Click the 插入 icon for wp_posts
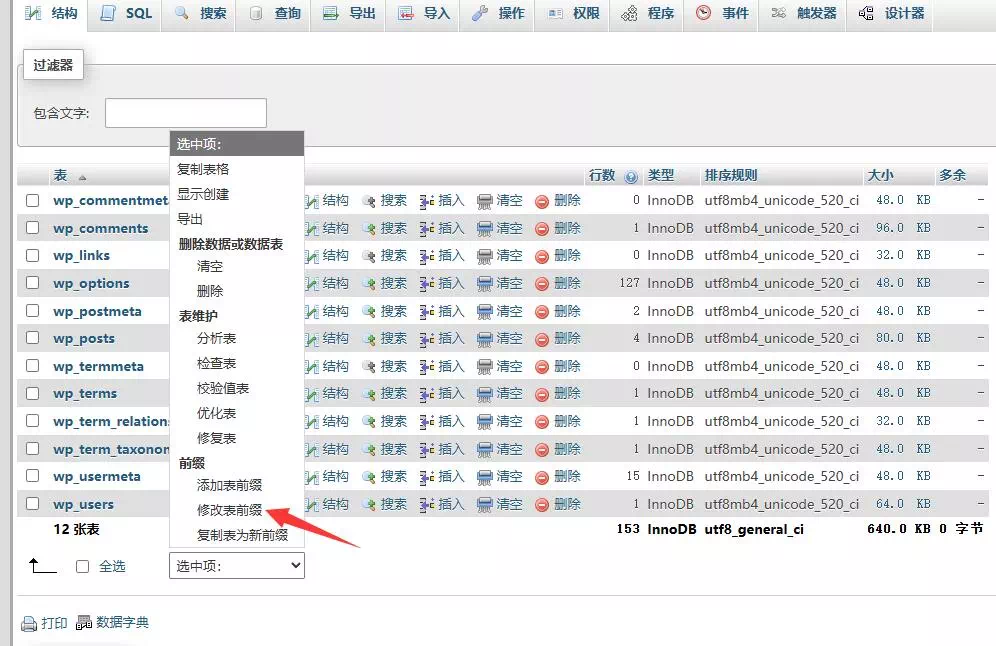996x646 pixels. (427, 339)
